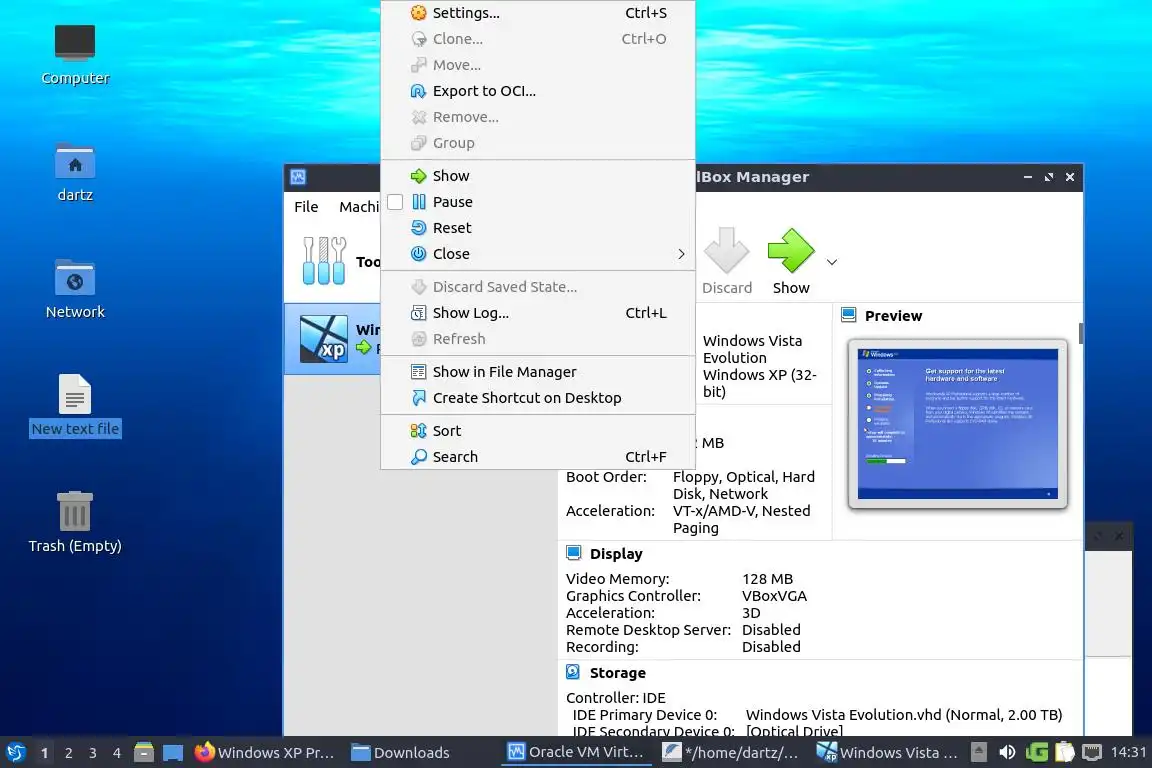Viewport: 1152px width, 768px height.
Task: Select Create Shortcut on Desktop entry
Action: point(538,398)
